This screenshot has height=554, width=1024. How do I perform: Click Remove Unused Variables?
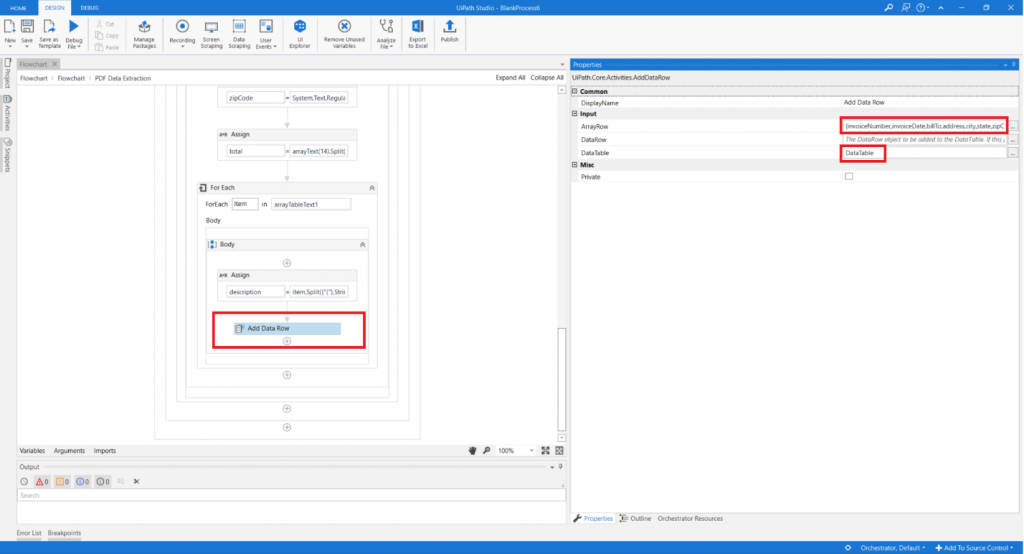[x=344, y=34]
